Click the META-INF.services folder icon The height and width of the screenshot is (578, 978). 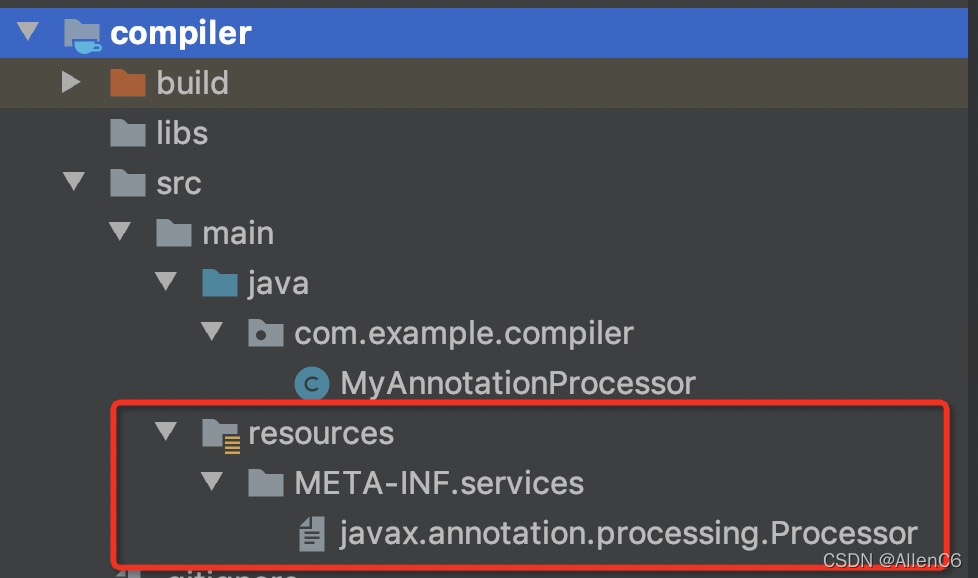point(266,483)
